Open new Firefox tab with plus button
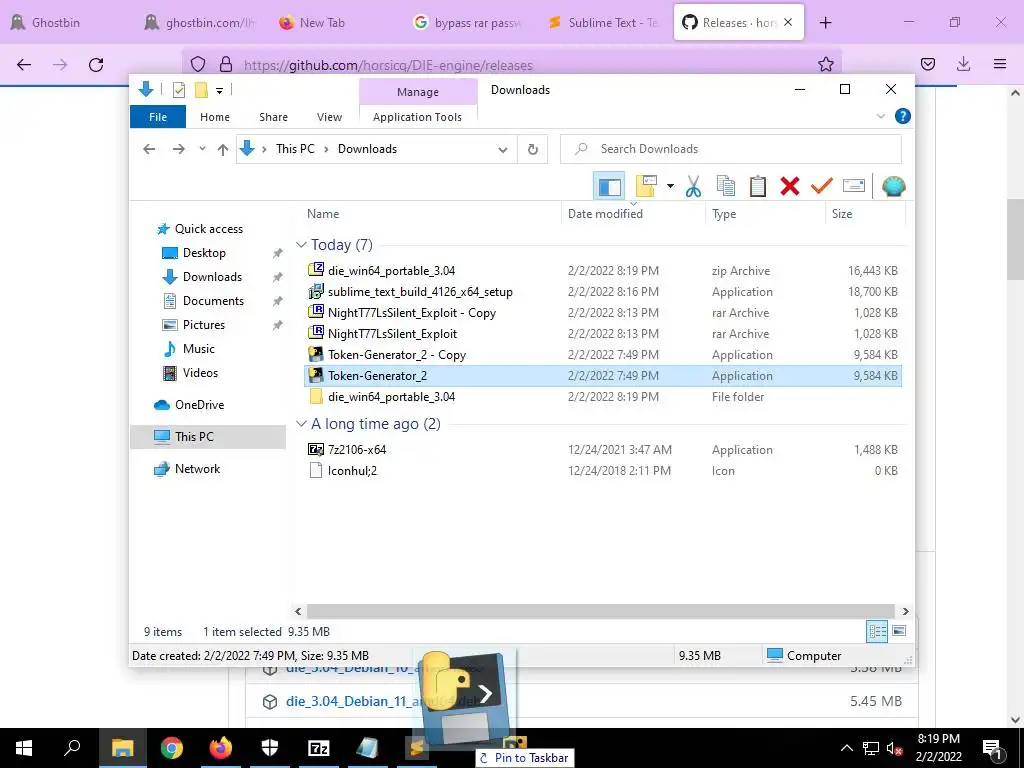Image resolution: width=1024 pixels, height=768 pixels. (825, 22)
